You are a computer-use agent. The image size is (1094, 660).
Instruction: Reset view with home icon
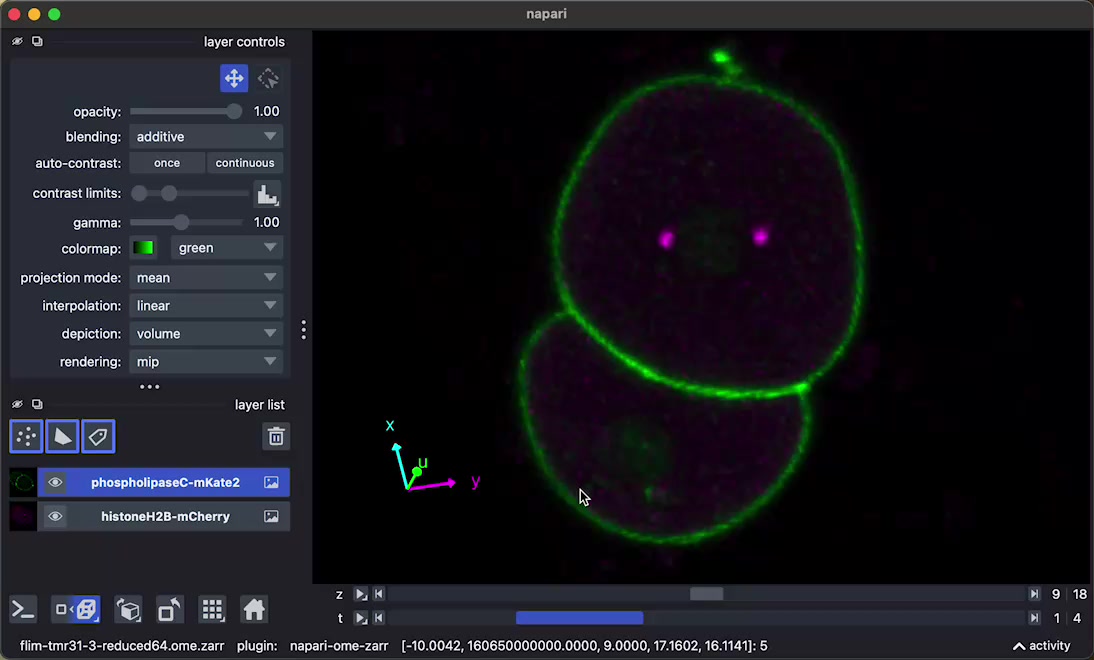click(x=254, y=610)
